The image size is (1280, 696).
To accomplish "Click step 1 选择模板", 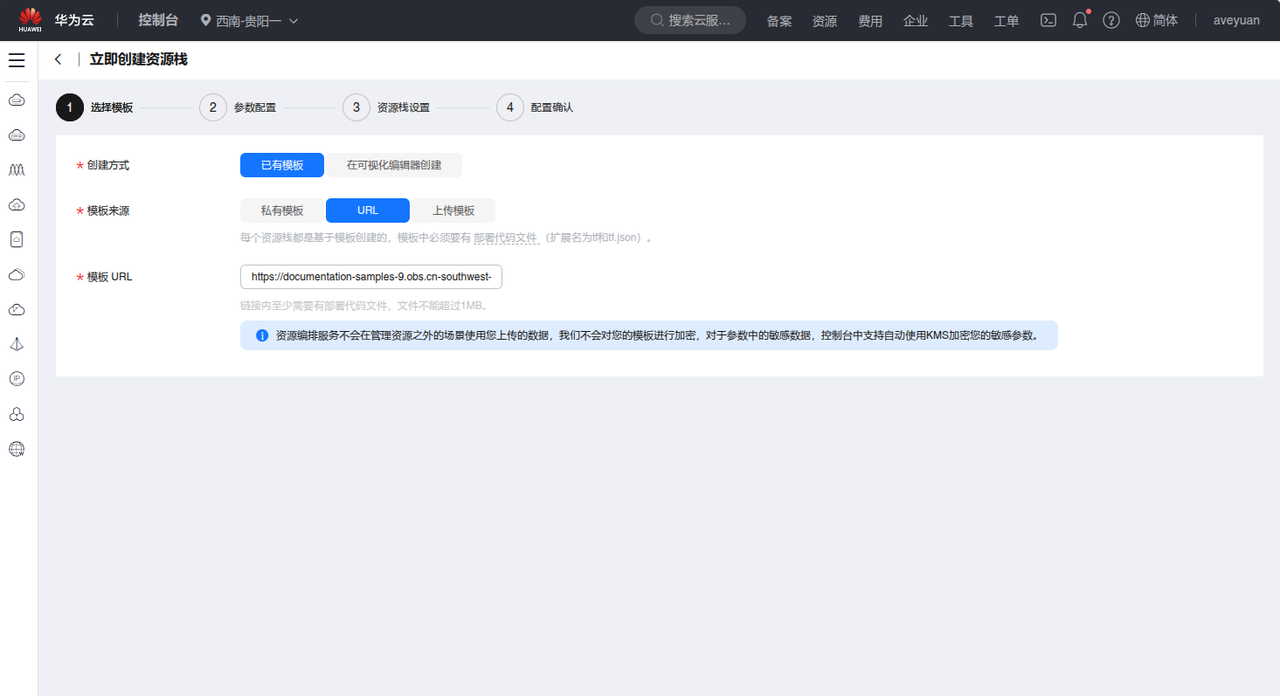I will tap(95, 107).
